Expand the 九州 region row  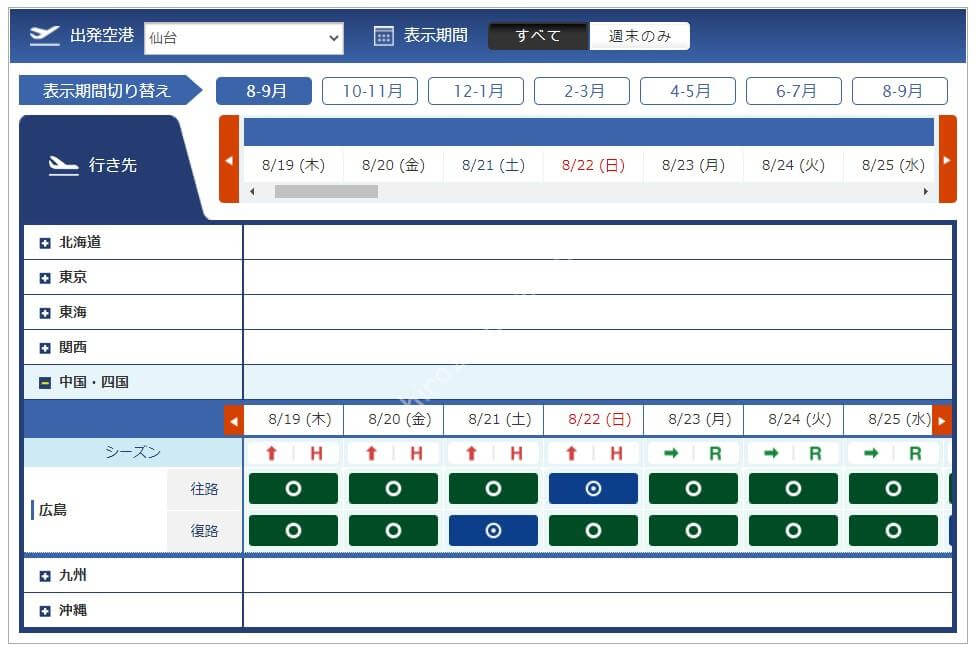click(x=45, y=576)
